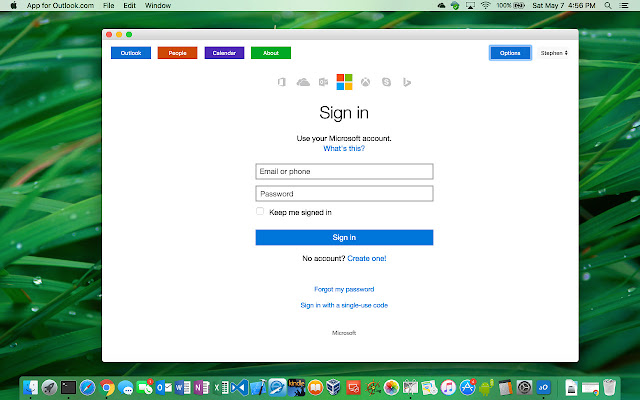
Task: Open the OneDrive cloud icon in the services row
Action: tap(303, 82)
